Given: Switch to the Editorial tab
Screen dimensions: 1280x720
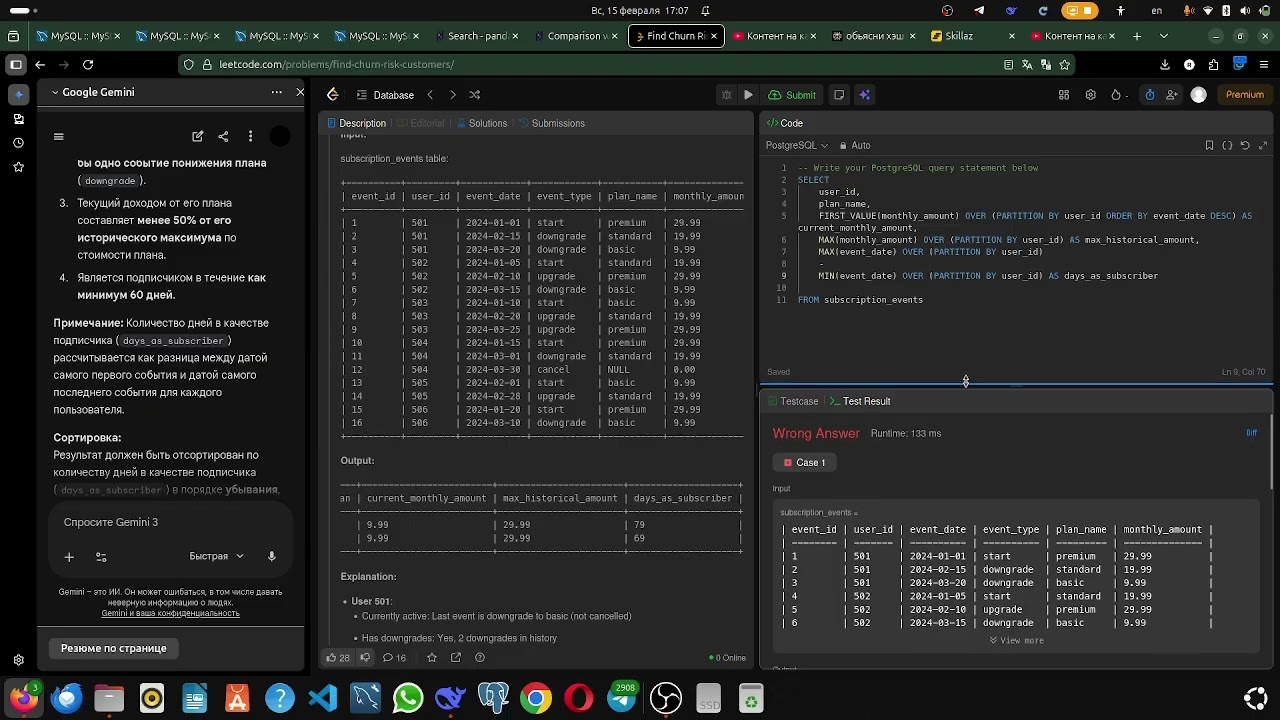Looking at the screenshot, I should click(420, 123).
